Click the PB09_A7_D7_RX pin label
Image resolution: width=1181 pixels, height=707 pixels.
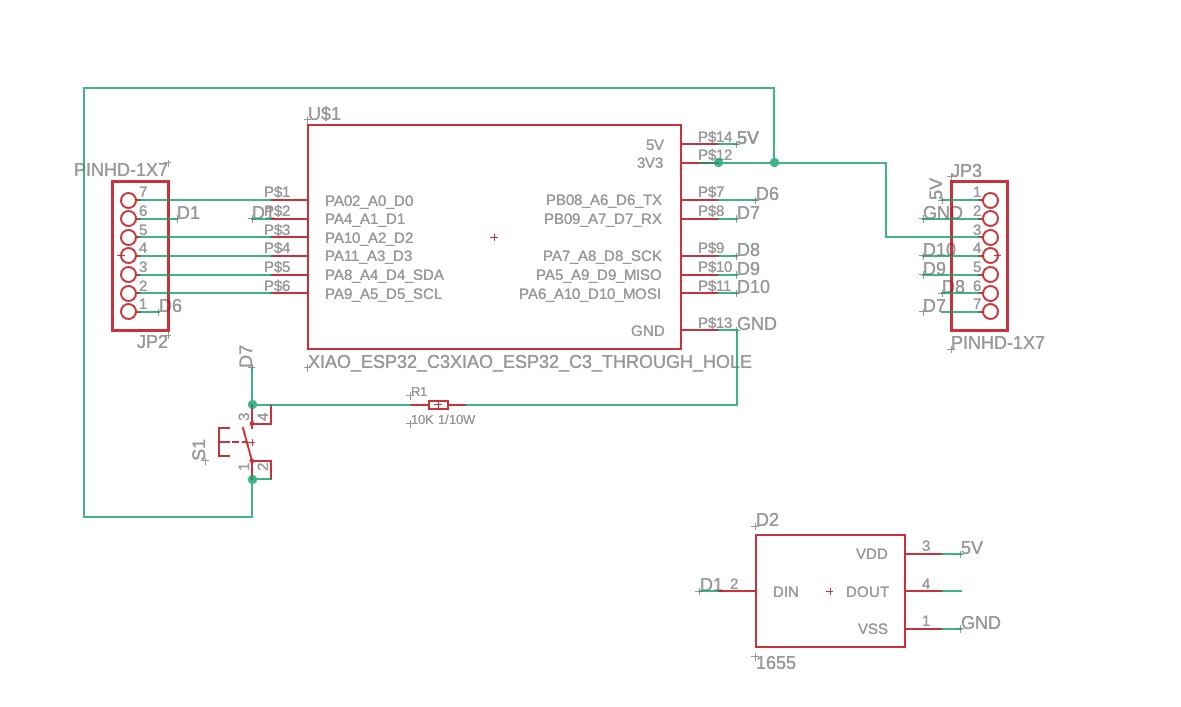pos(603,219)
